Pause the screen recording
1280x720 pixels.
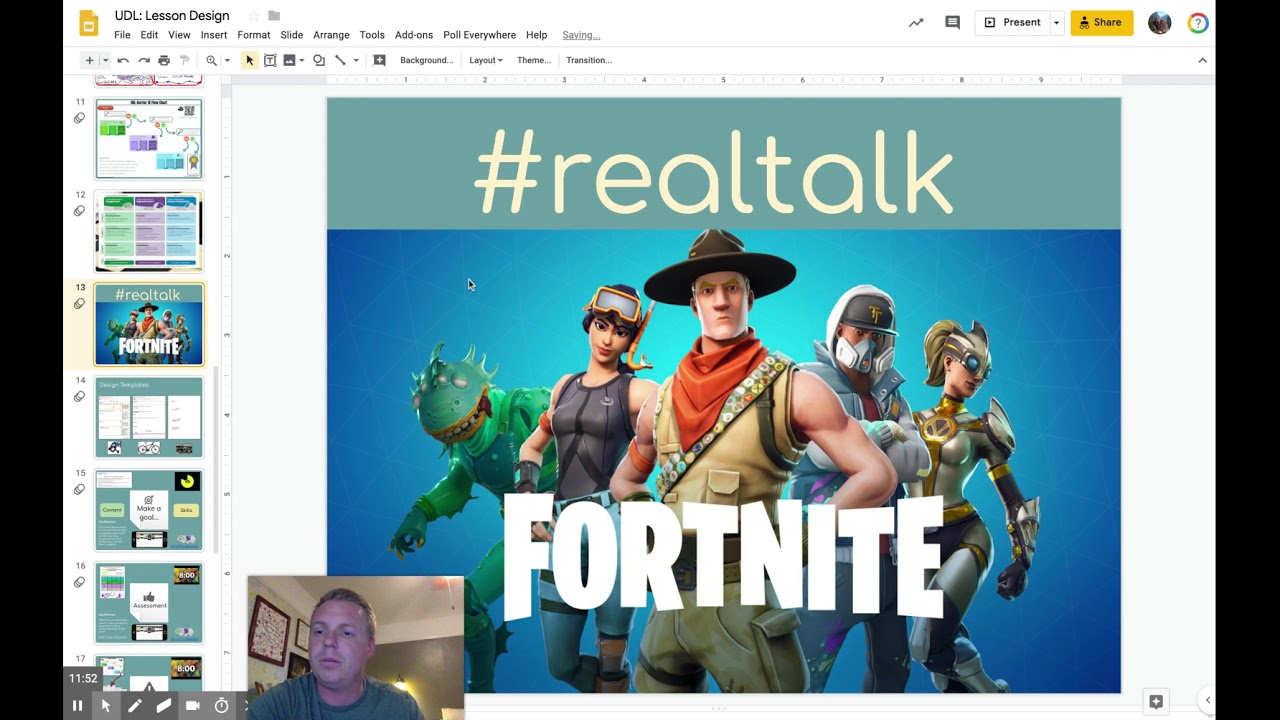click(x=77, y=706)
